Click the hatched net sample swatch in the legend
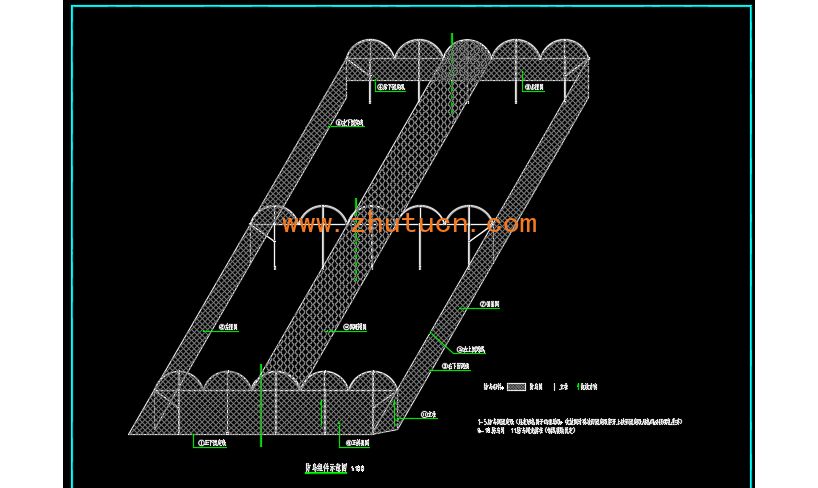Screen dimensions: 818x488 [516, 386]
